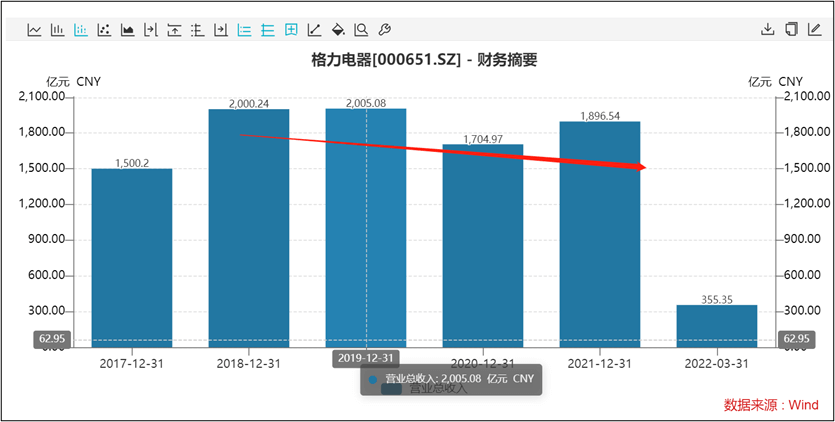The image size is (835, 422).
Task: Click the chart title 格力电器[000651.SZ] - 财务摘要
Action: coord(424,61)
